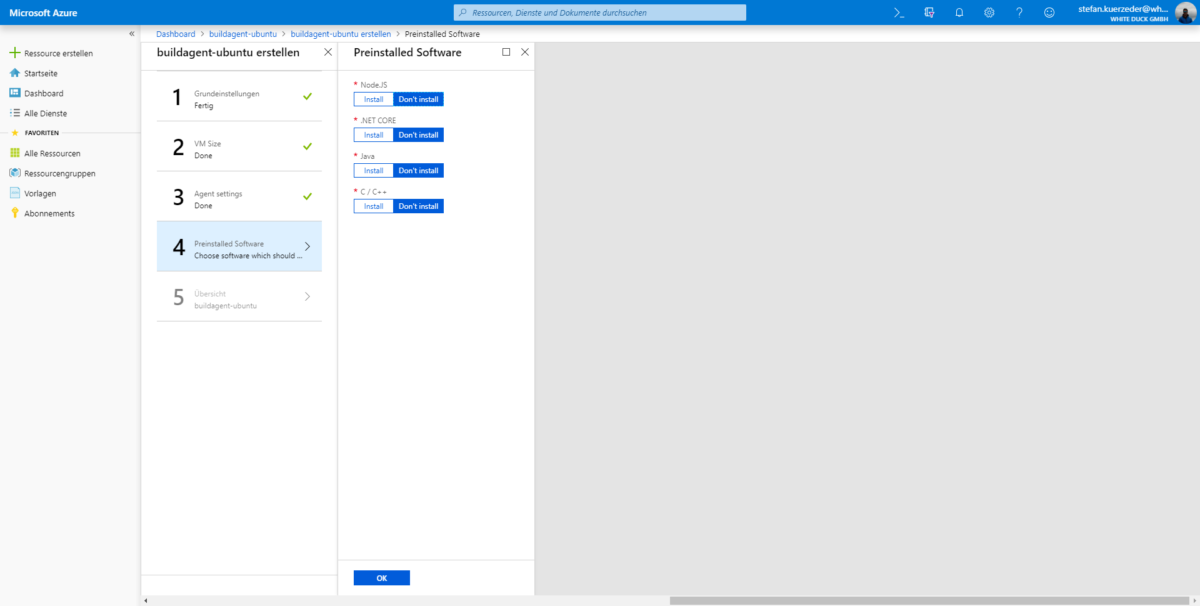Choose Don't install for C / C++
1200x606 pixels.
[418, 206]
